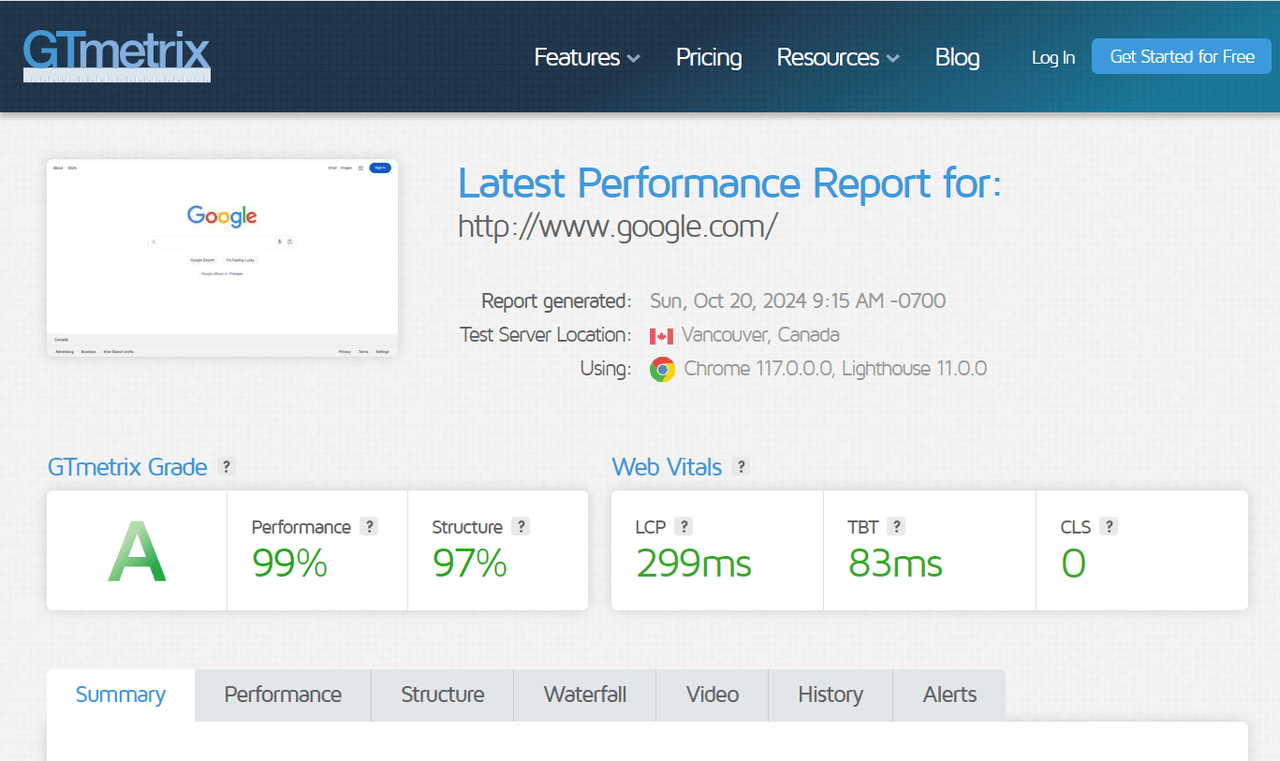The height and width of the screenshot is (761, 1280).
Task: Open help icon beside Web Vitals
Action: (x=740, y=467)
